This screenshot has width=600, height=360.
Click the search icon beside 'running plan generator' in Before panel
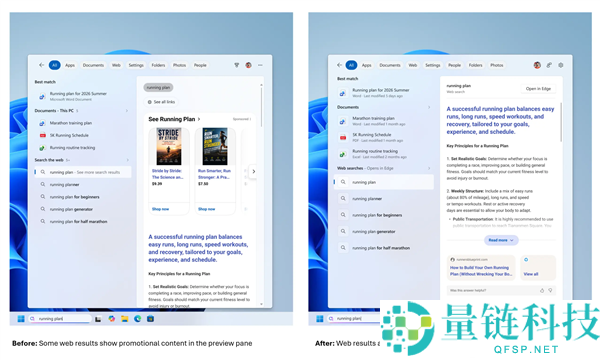pos(43,209)
